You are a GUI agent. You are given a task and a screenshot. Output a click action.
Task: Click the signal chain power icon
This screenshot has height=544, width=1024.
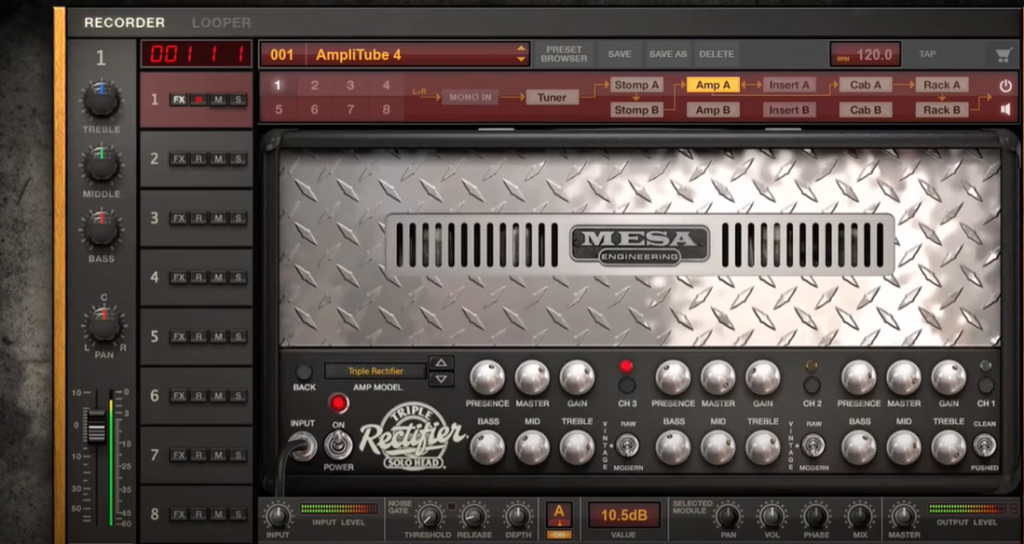(1005, 86)
